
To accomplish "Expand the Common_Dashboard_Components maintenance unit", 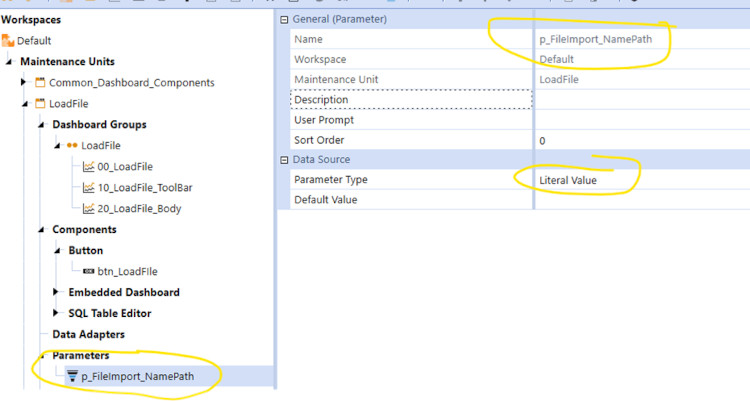I will tap(24, 82).
